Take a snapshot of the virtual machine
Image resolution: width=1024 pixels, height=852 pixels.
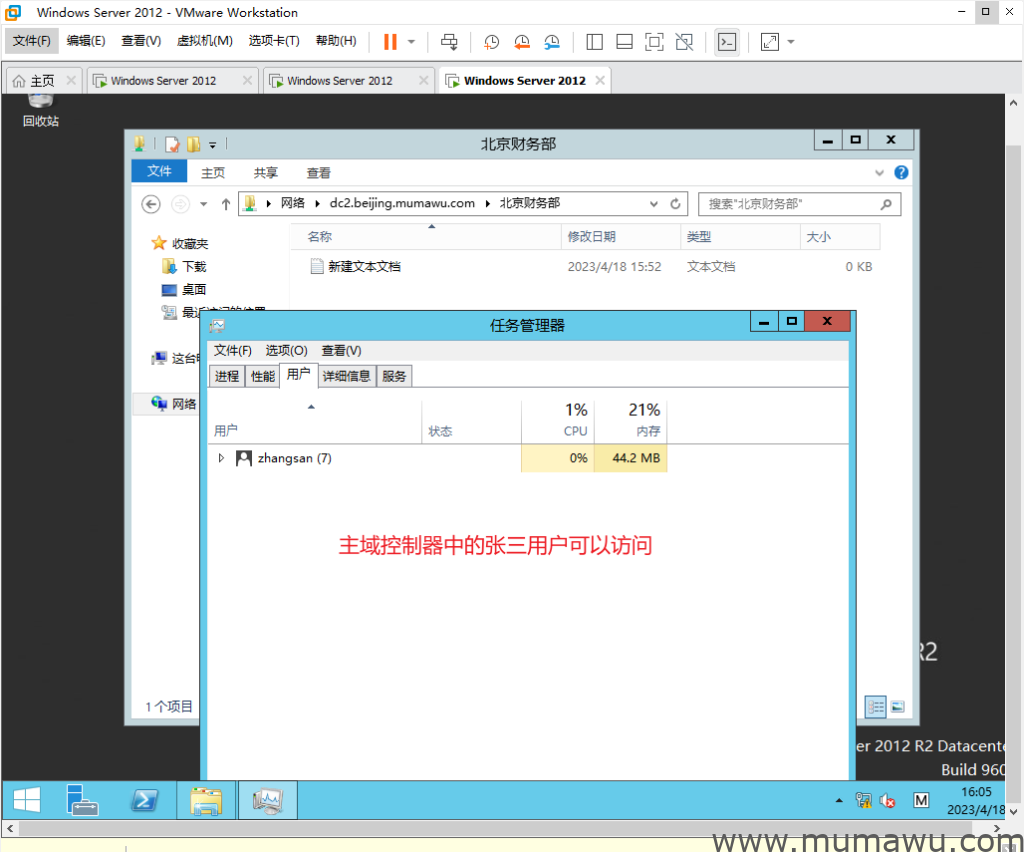491,42
